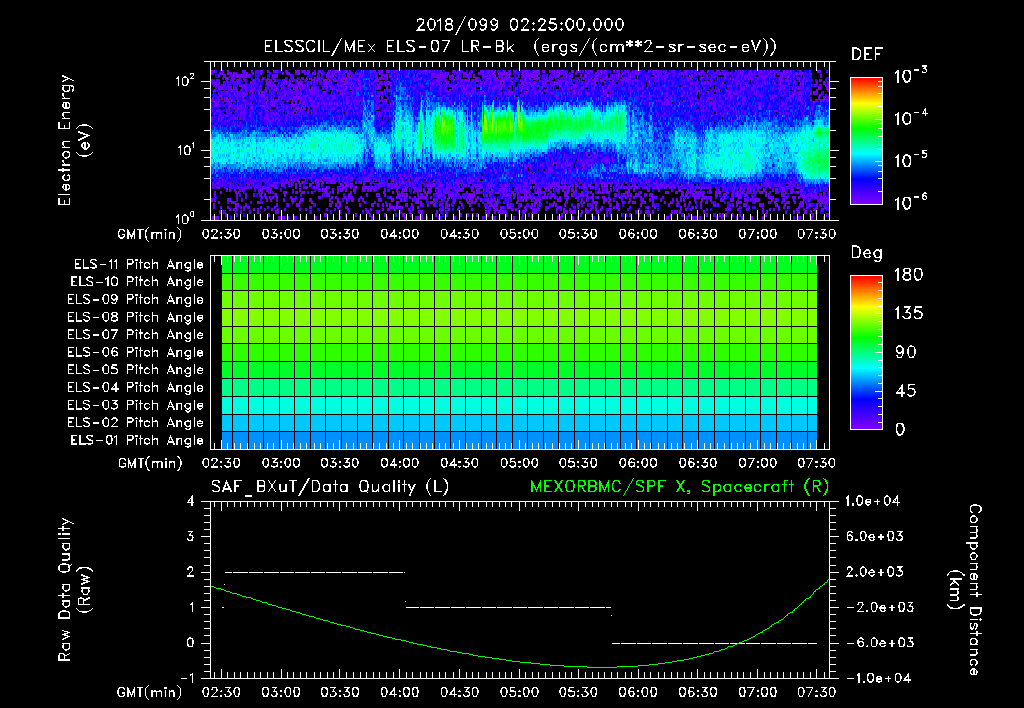The image size is (1024, 708).
Task: Select the ELS-01 Pitch Angle row label
Action: click(138, 440)
